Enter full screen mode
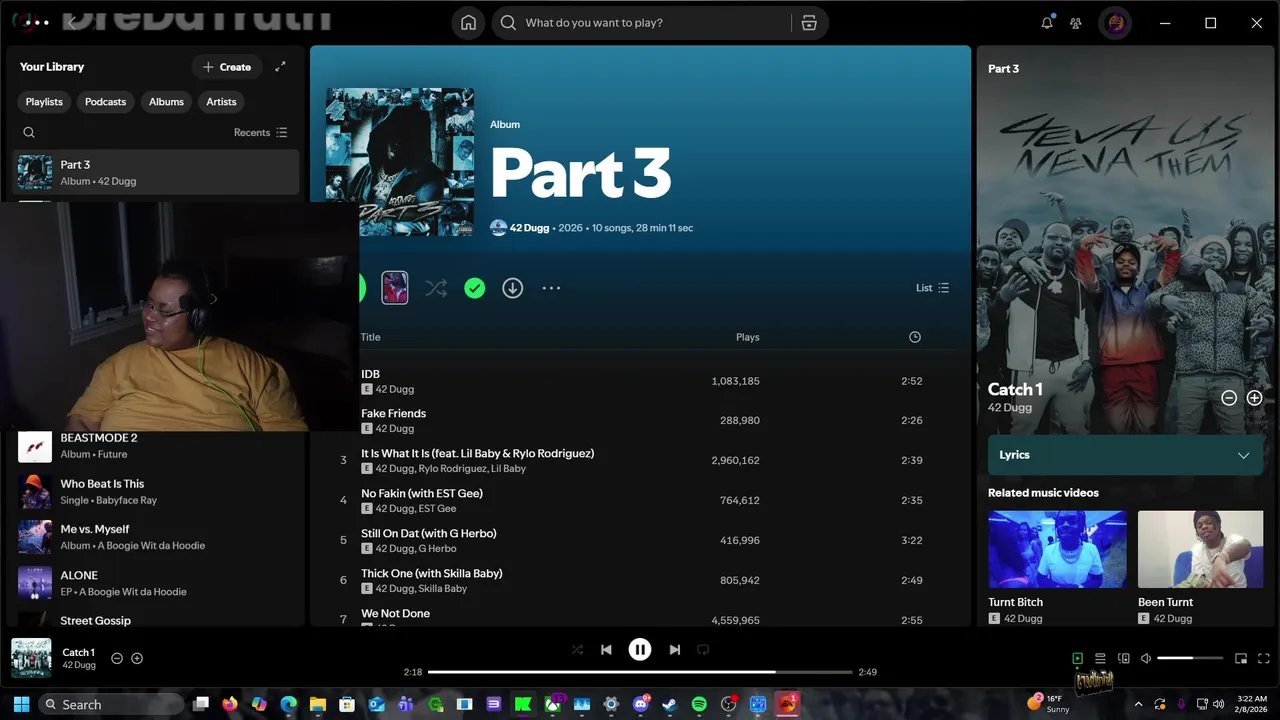 [1264, 658]
